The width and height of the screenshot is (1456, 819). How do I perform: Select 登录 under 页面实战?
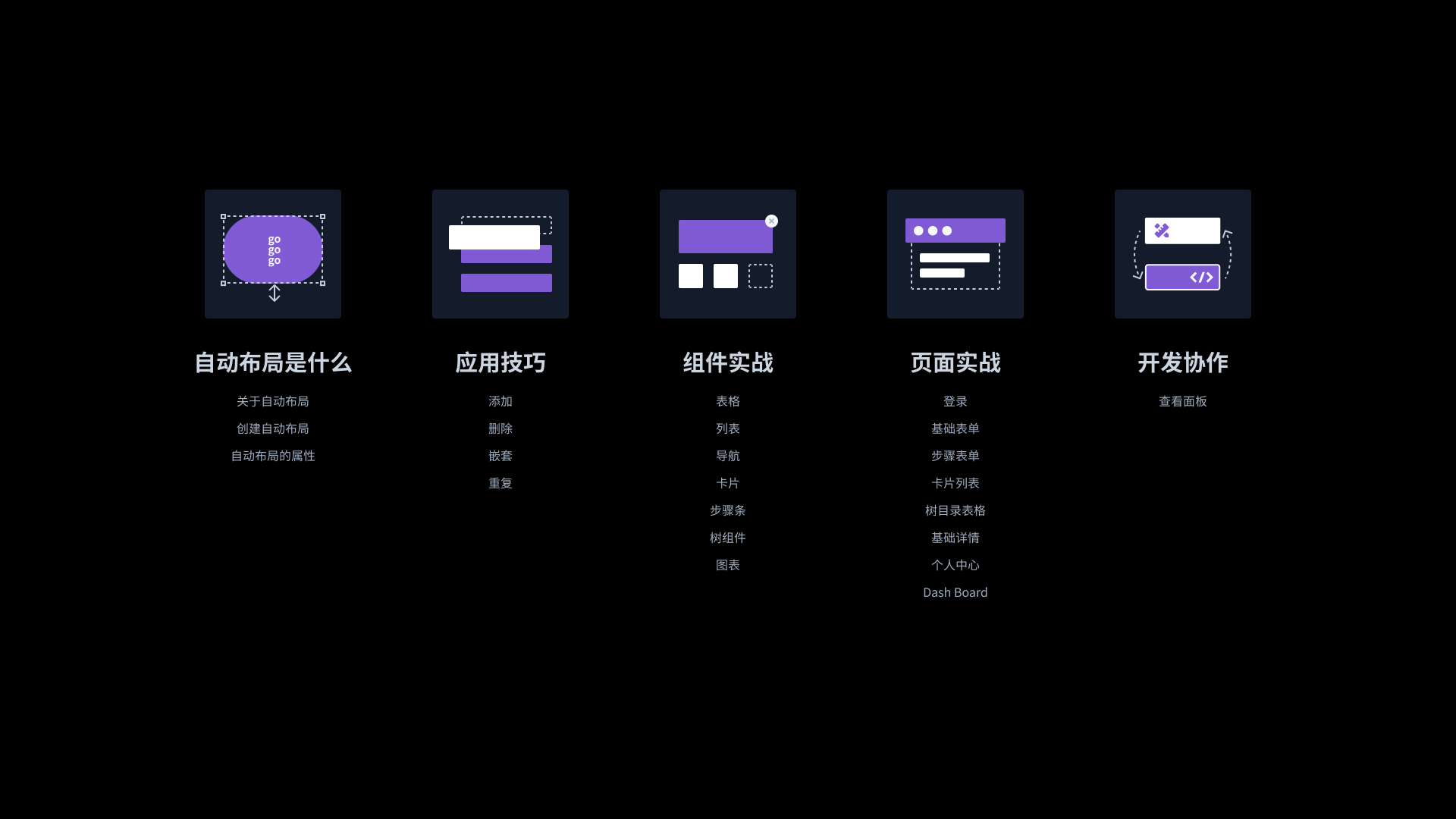click(x=955, y=400)
